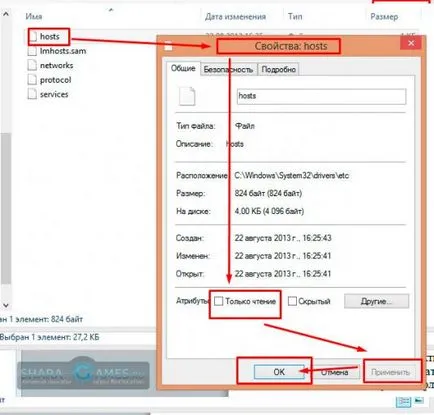Click the properties dialog title bar icon
The width and height of the screenshot is (434, 415).
tap(168, 46)
